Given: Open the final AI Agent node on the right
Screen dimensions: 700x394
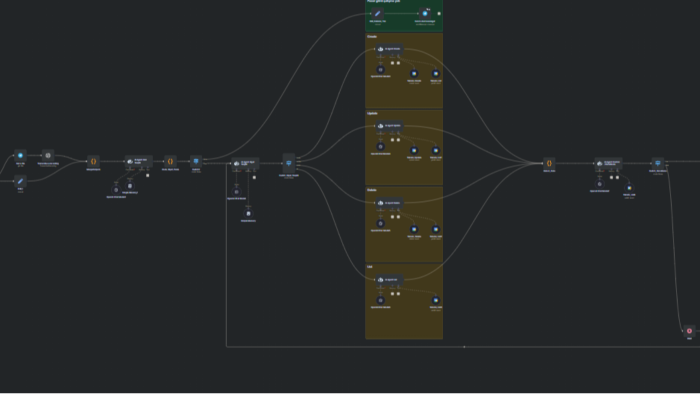Looking at the screenshot, I should point(608,163).
